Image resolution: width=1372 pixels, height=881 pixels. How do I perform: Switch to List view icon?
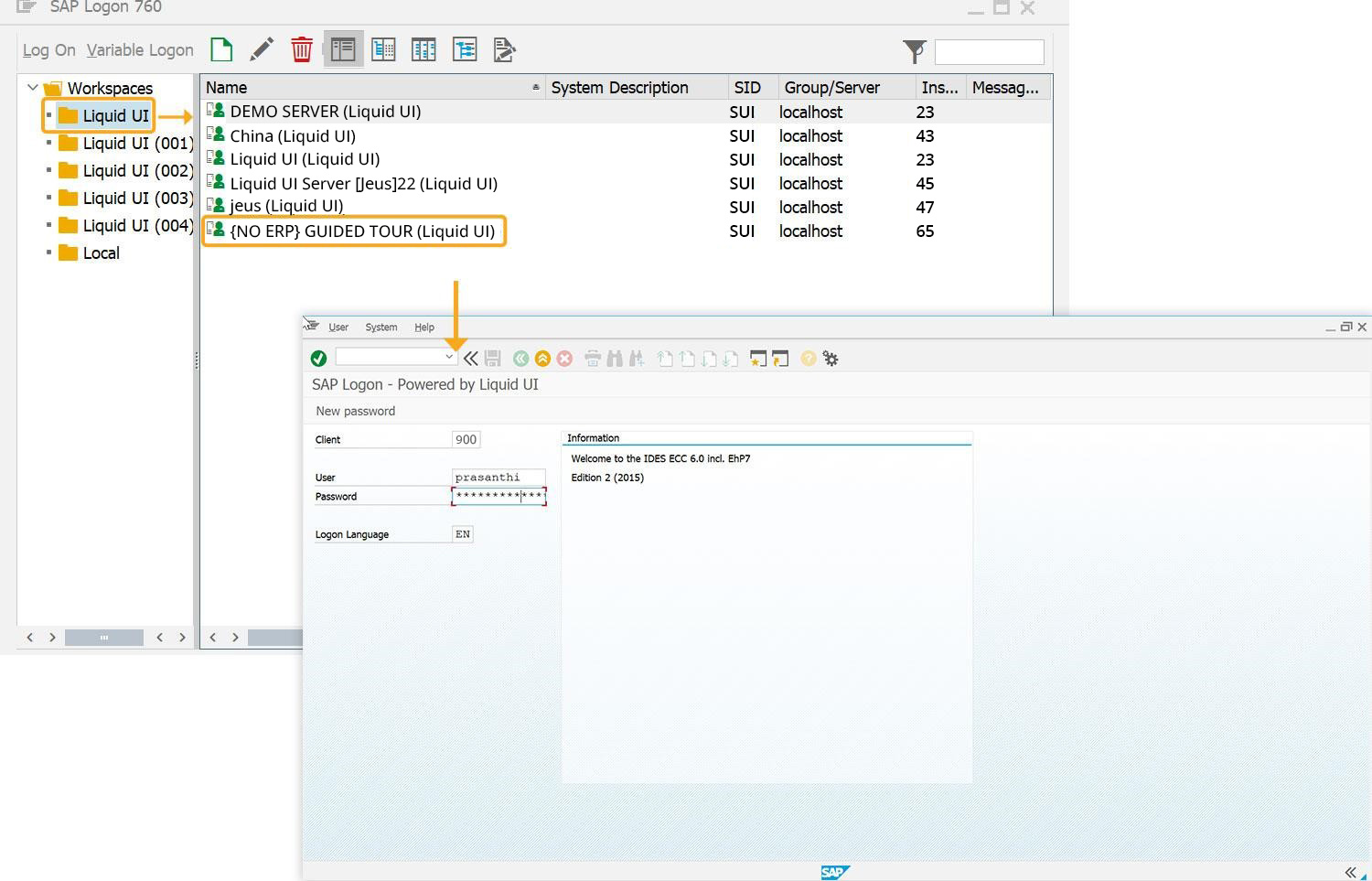pos(383,49)
